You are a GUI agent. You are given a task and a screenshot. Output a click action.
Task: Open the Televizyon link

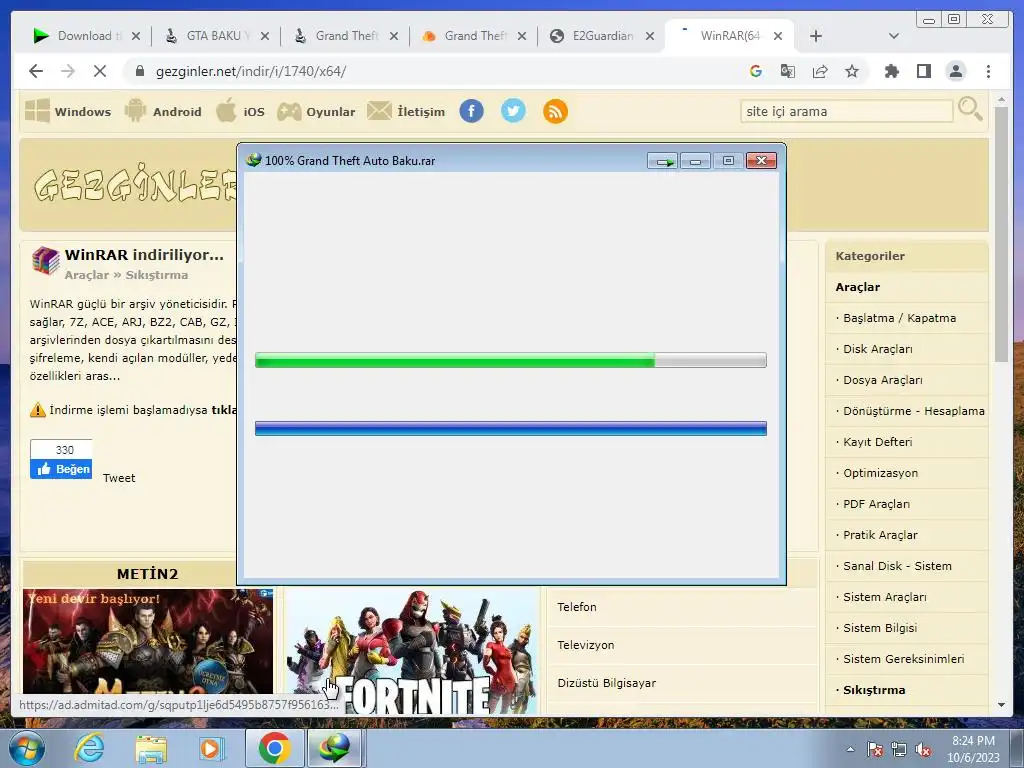[x=586, y=645]
